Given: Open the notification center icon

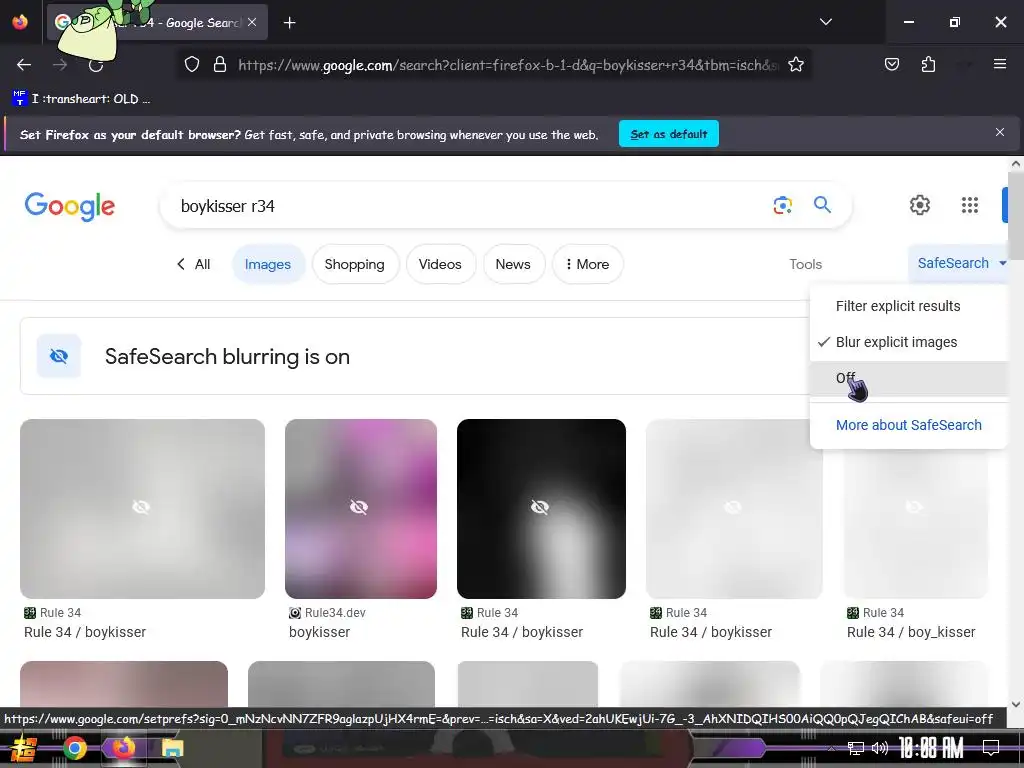Looking at the screenshot, I should [x=991, y=747].
